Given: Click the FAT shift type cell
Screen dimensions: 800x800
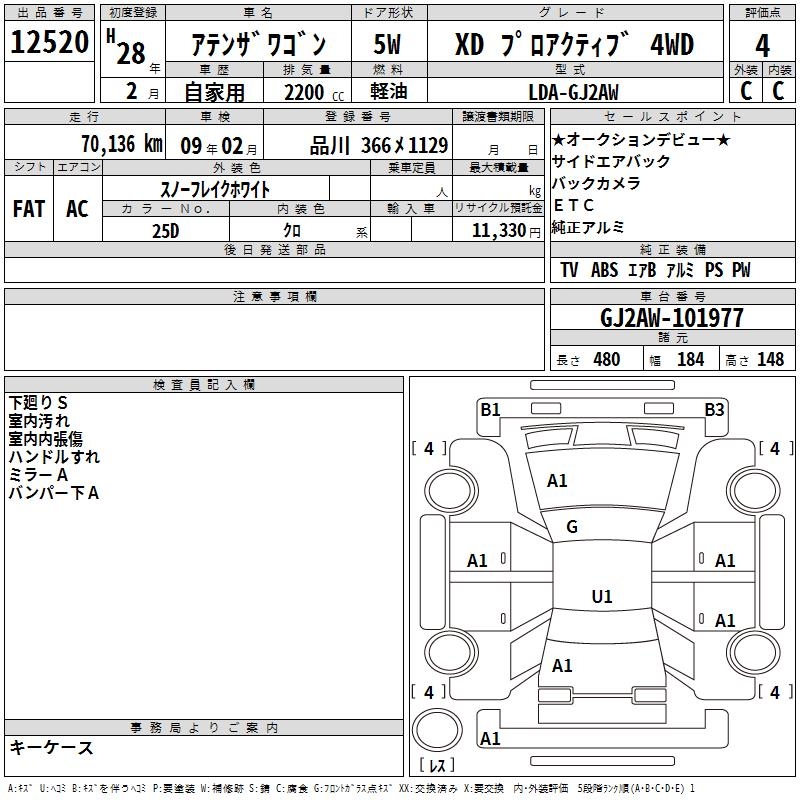Looking at the screenshot, I should tap(28, 209).
